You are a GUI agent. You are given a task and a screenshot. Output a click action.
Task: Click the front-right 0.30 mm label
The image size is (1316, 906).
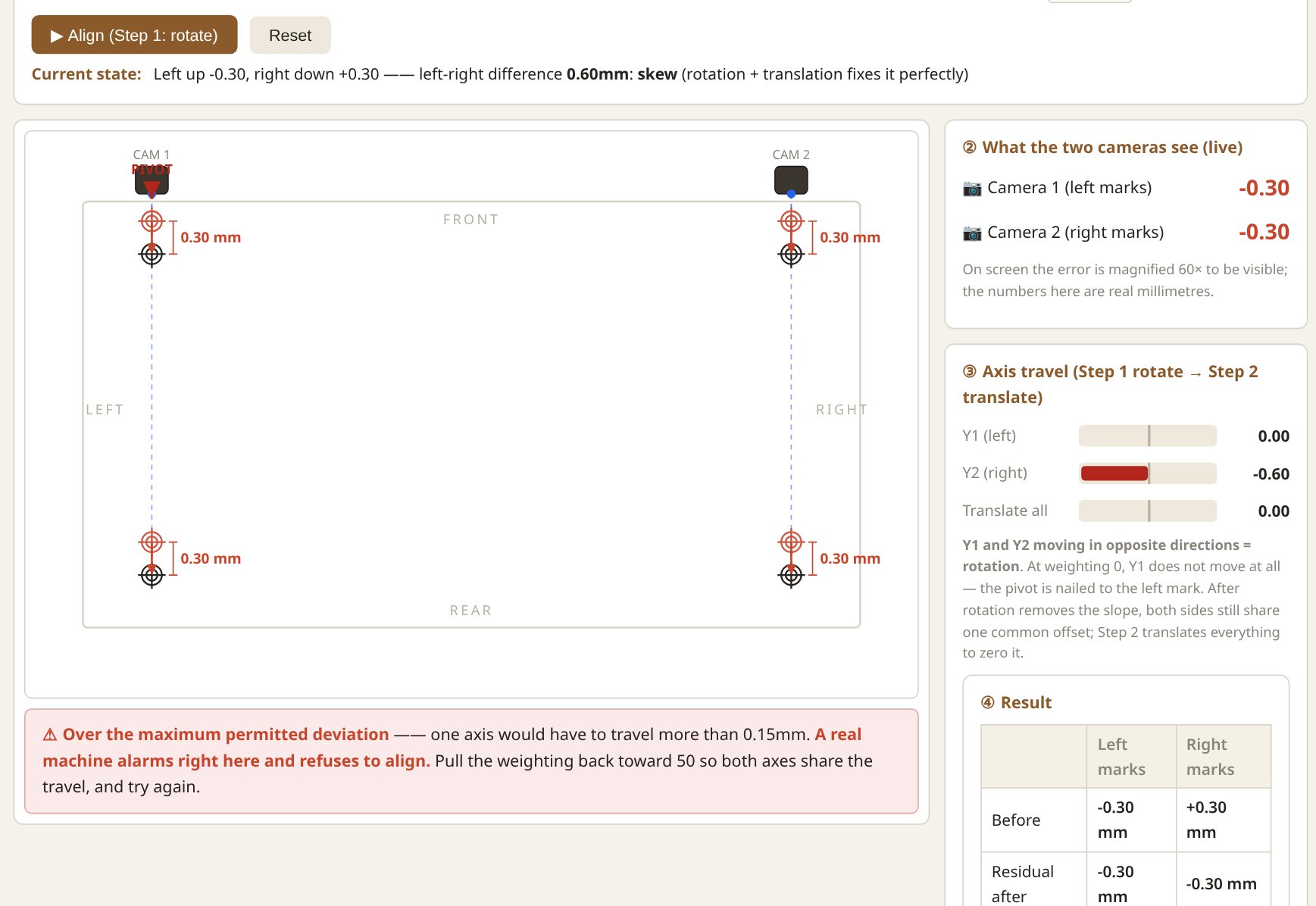[x=850, y=237]
